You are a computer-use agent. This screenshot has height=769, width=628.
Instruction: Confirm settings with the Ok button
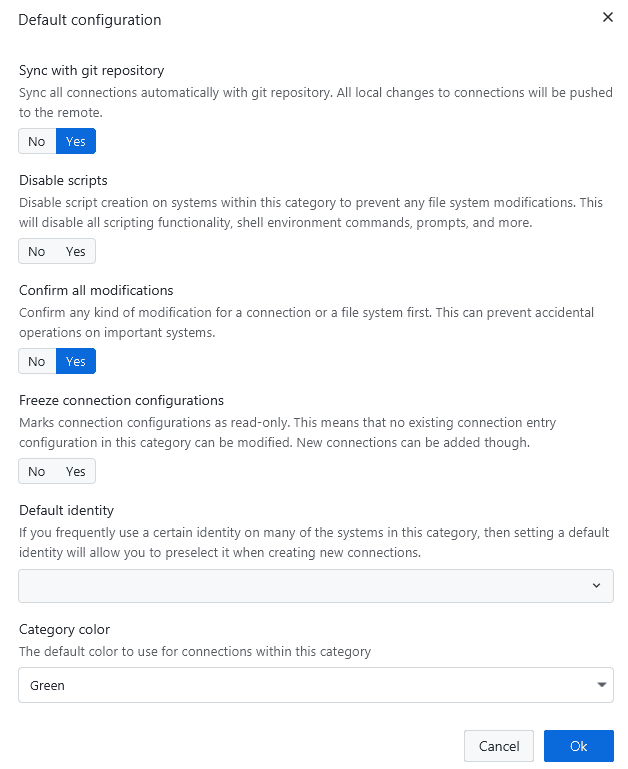[579, 746]
